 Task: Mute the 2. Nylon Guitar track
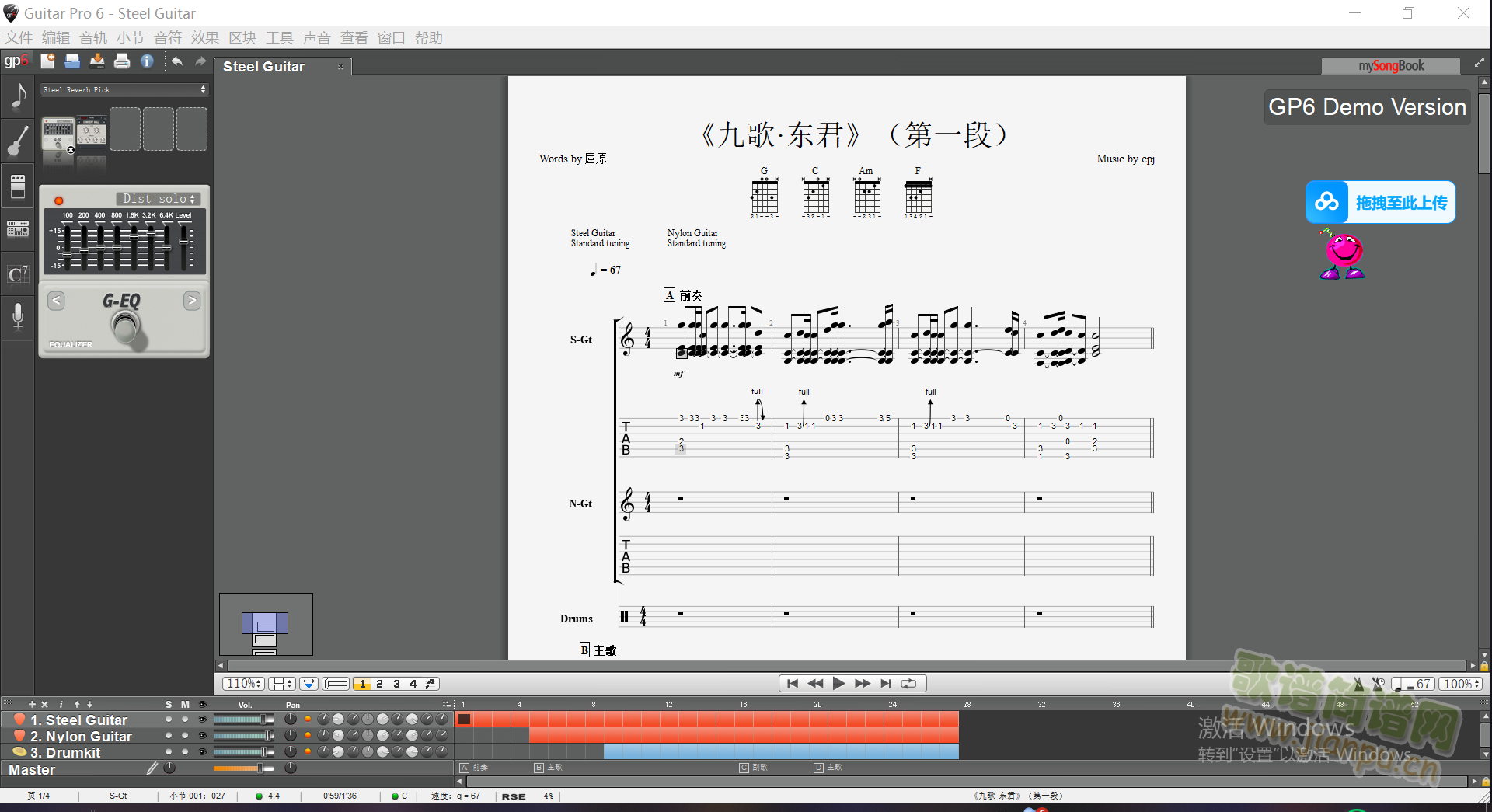click(185, 735)
